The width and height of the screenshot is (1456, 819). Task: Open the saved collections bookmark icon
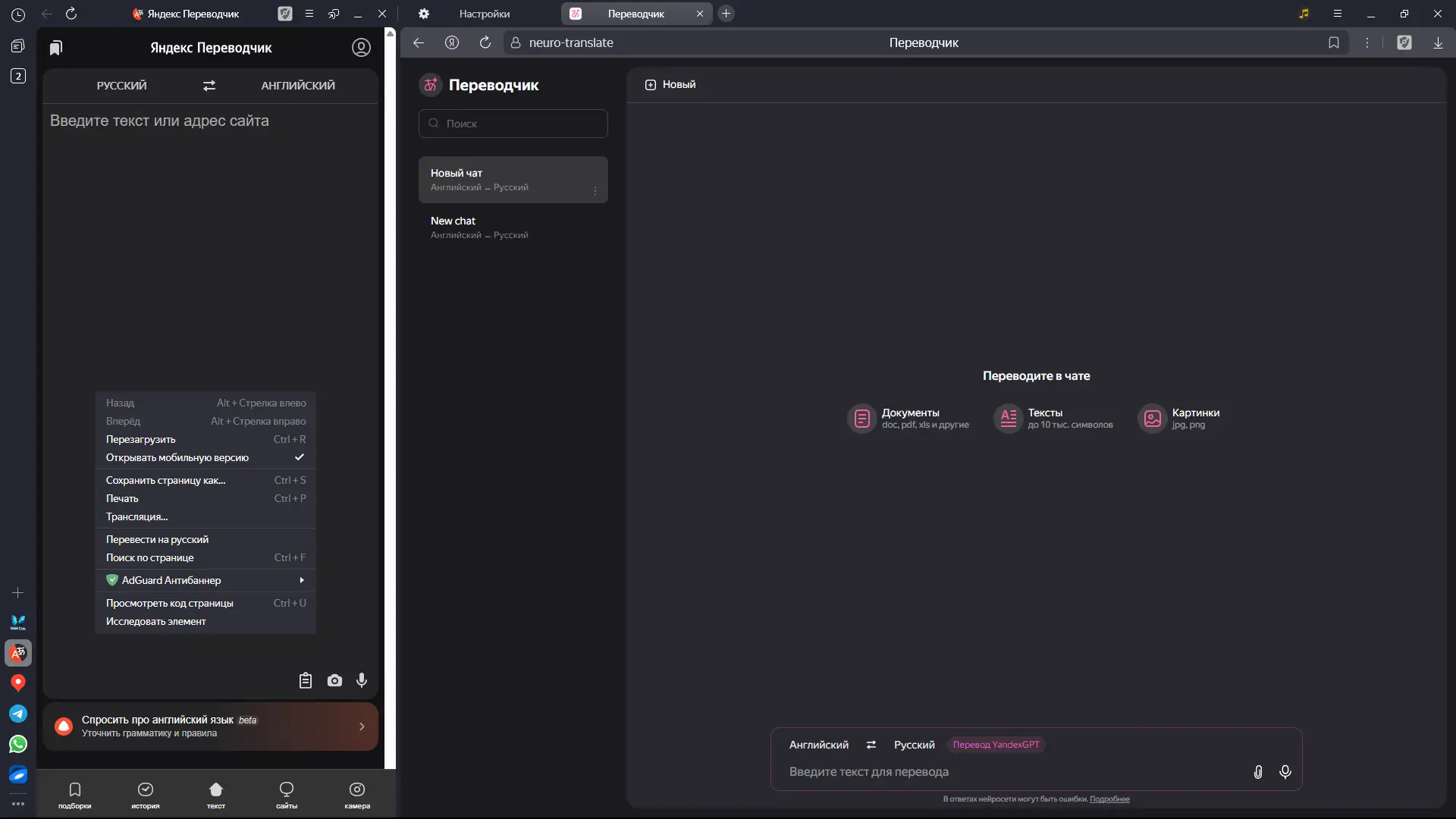(x=55, y=48)
